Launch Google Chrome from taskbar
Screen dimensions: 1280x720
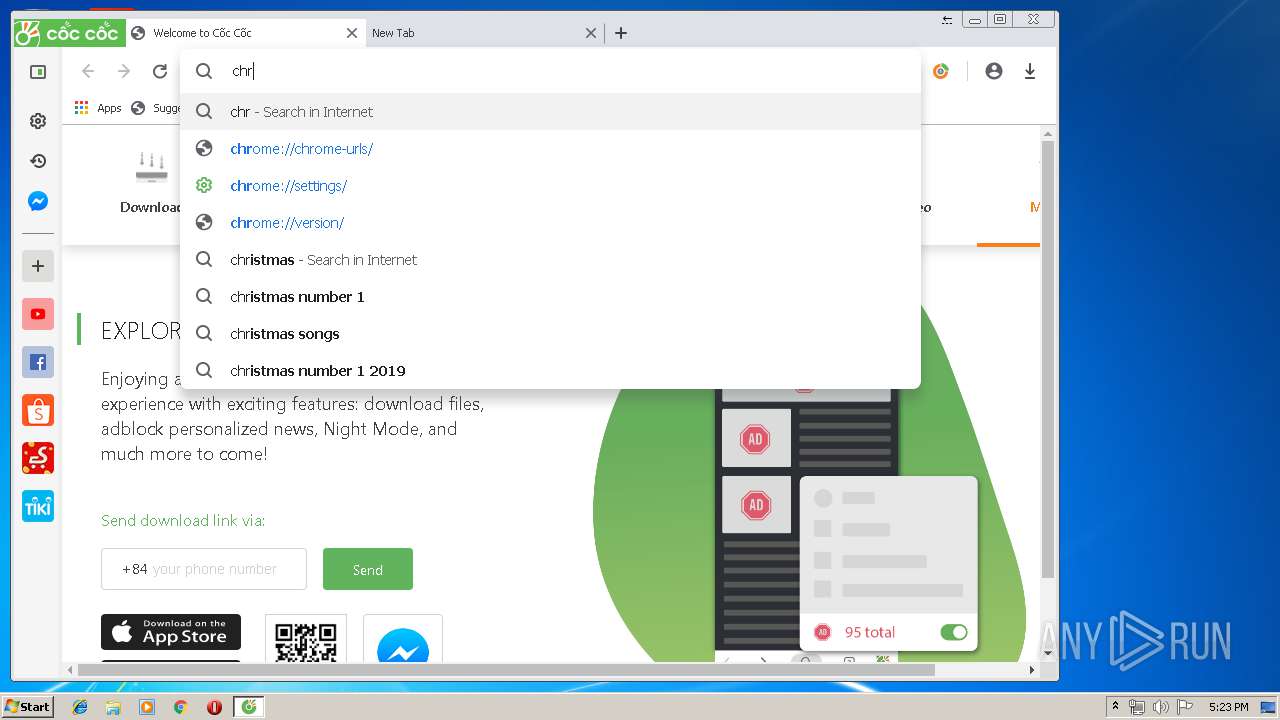(180, 707)
